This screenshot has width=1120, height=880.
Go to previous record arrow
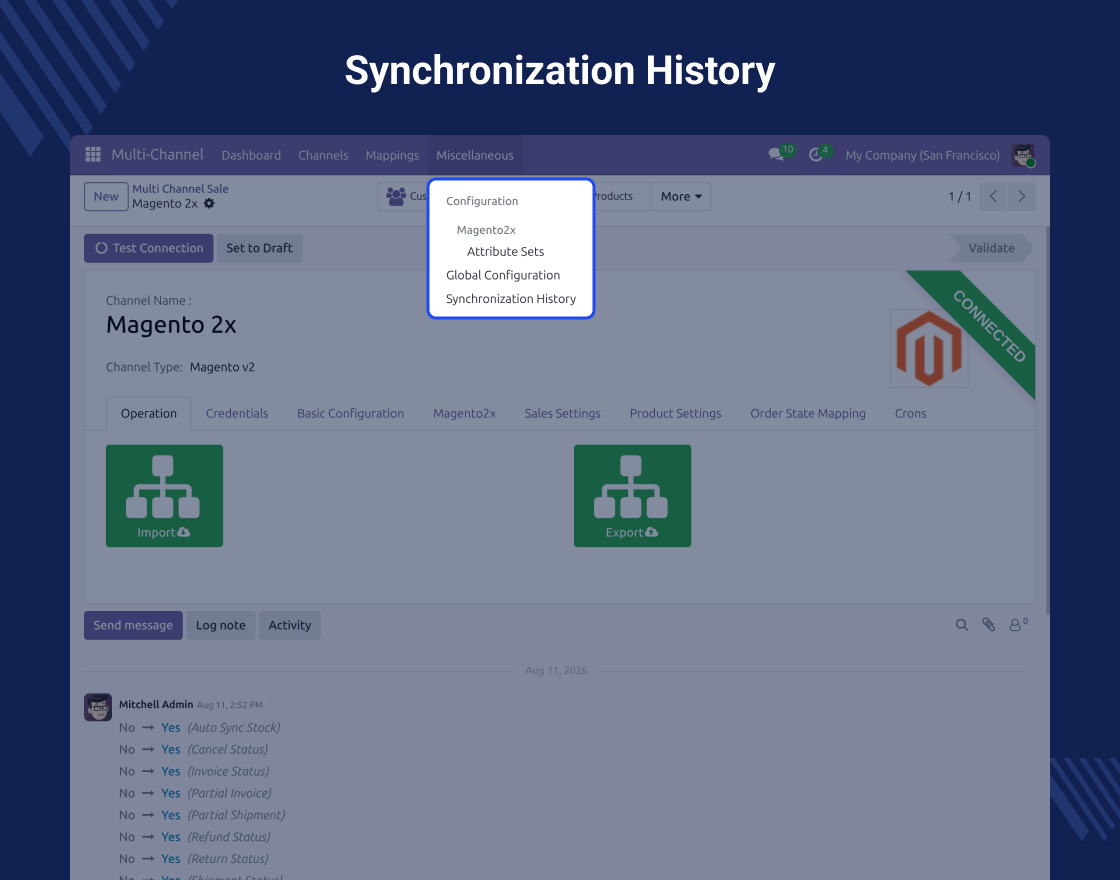pyautogui.click(x=993, y=196)
